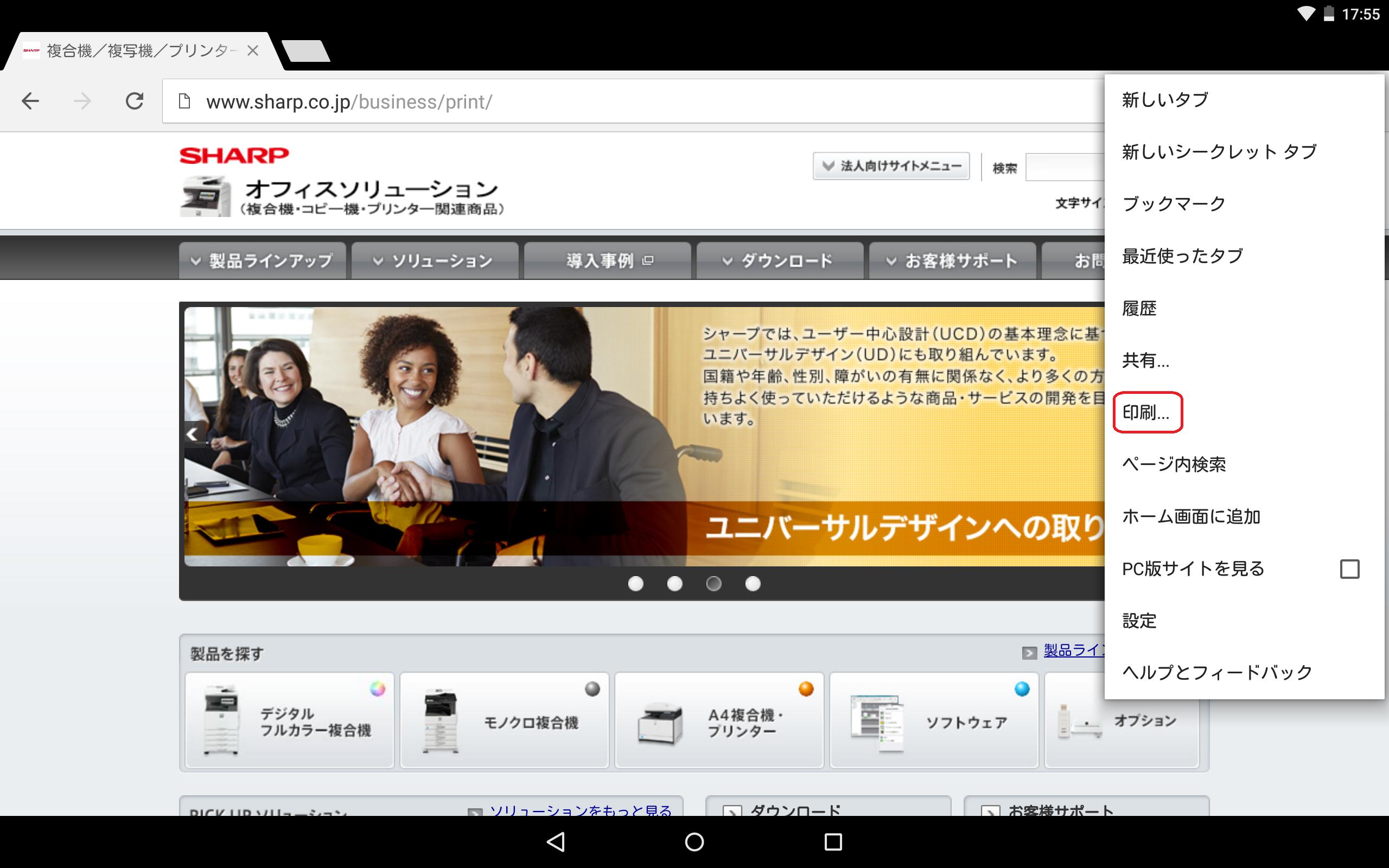
Task: Tap the Android back navigation button
Action: click(x=555, y=841)
